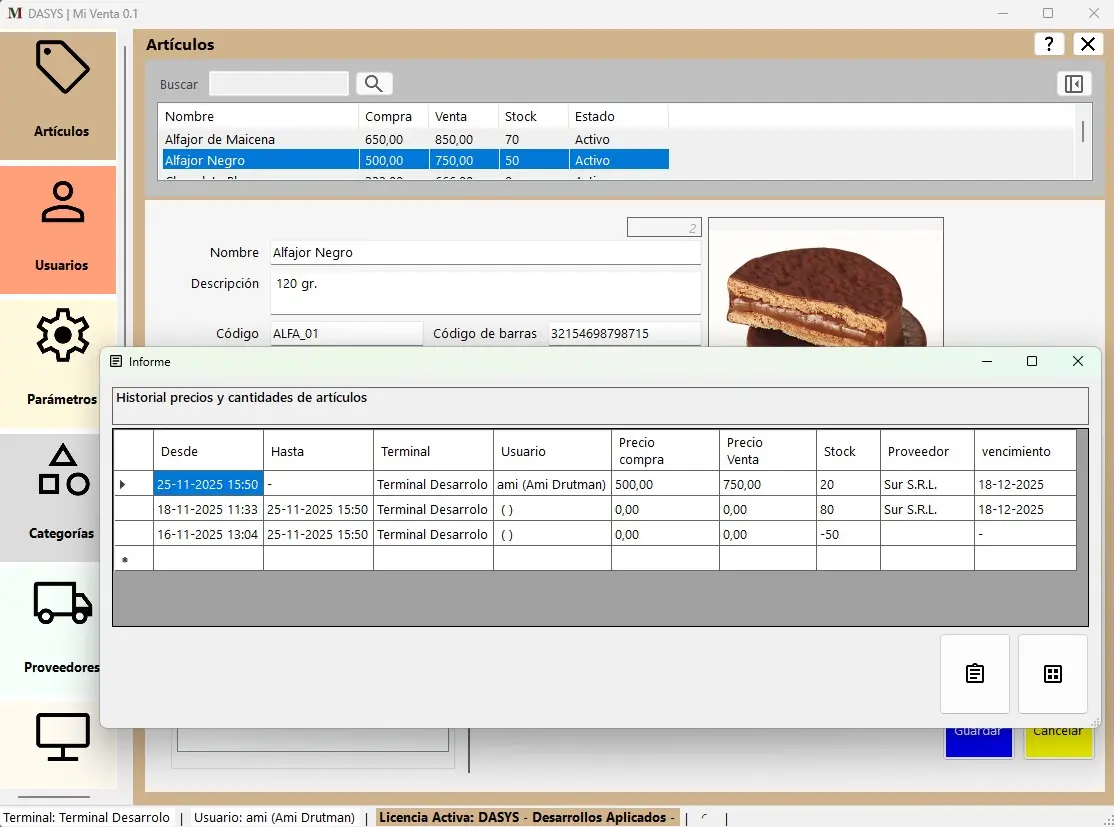Screen dimensions: 1114x827
Task: Click the Desde column header
Action: [x=208, y=451]
